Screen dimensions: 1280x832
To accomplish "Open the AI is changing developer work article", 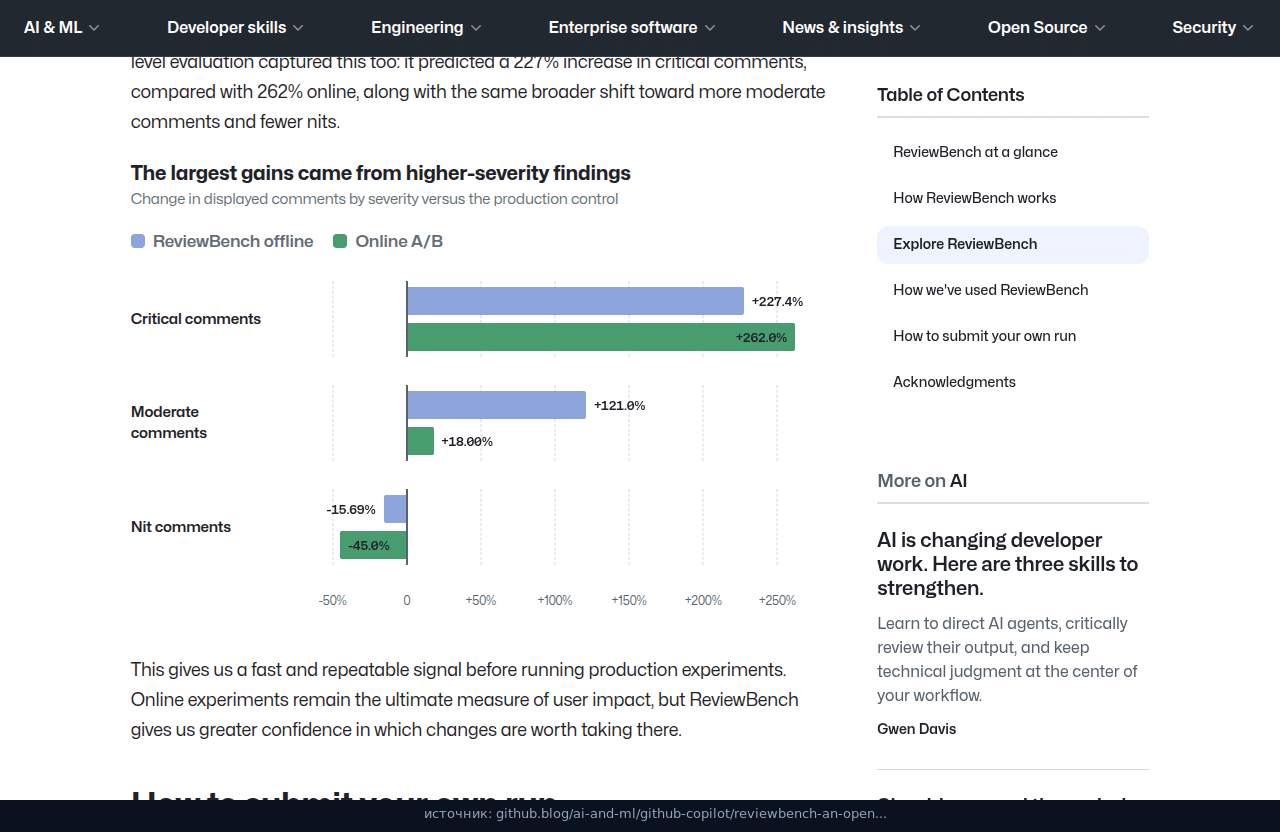I will pos(1007,564).
